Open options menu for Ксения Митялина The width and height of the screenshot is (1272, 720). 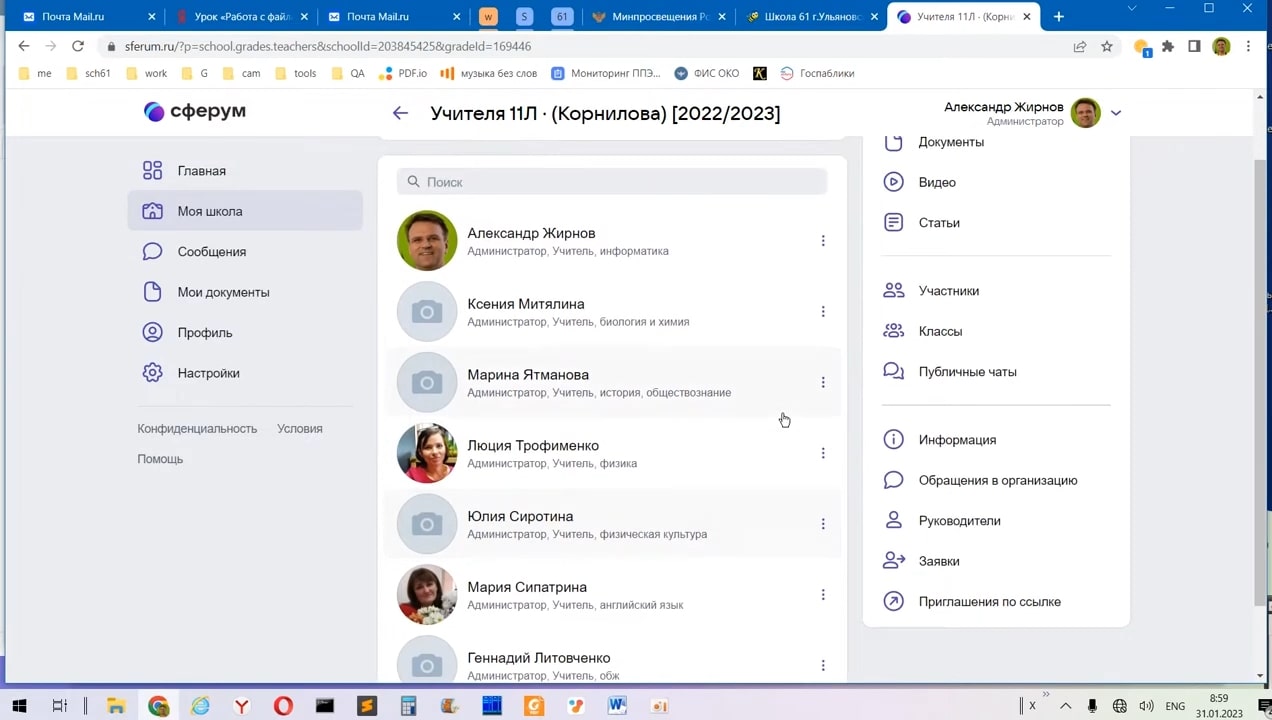tap(823, 312)
